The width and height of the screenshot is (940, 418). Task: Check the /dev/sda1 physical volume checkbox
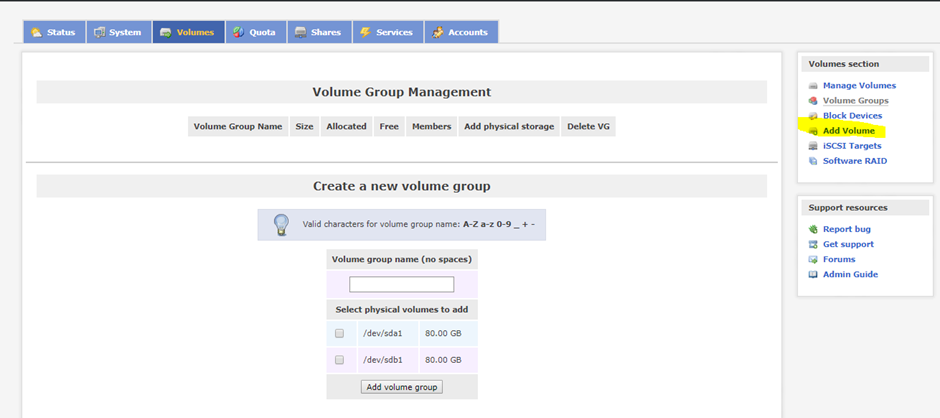(339, 333)
